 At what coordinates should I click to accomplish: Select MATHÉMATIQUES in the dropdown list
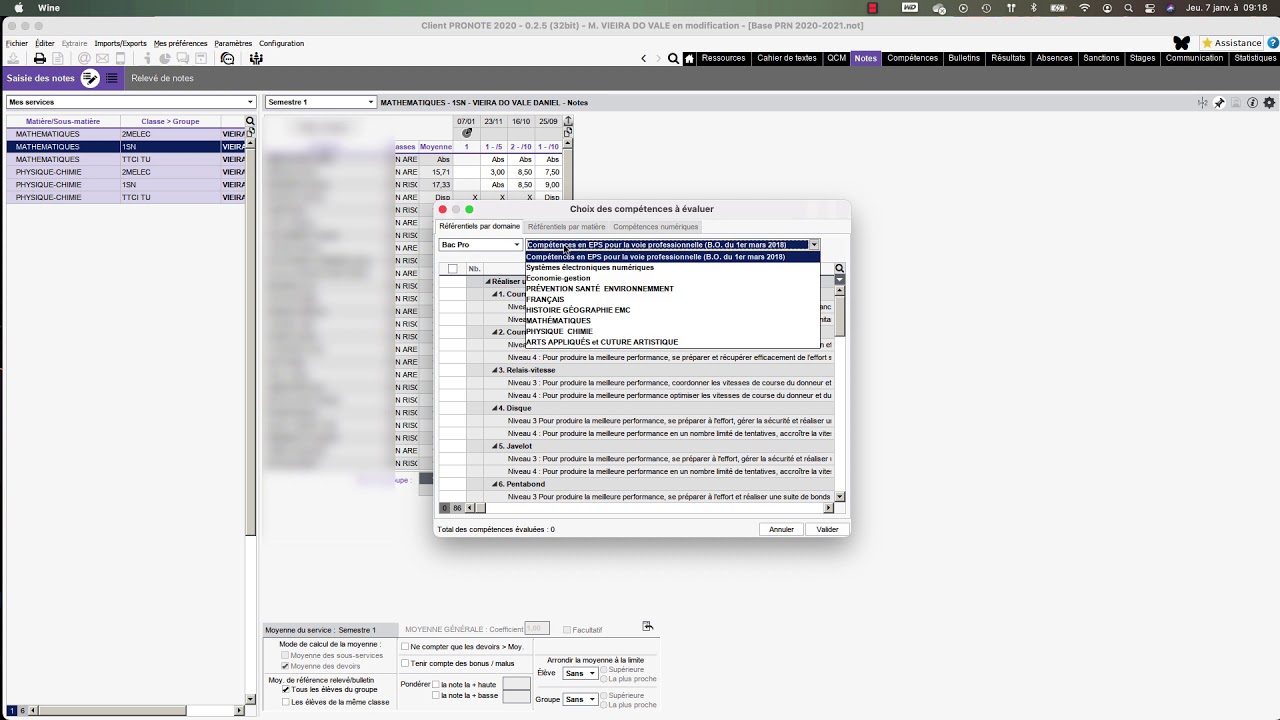[558, 321]
